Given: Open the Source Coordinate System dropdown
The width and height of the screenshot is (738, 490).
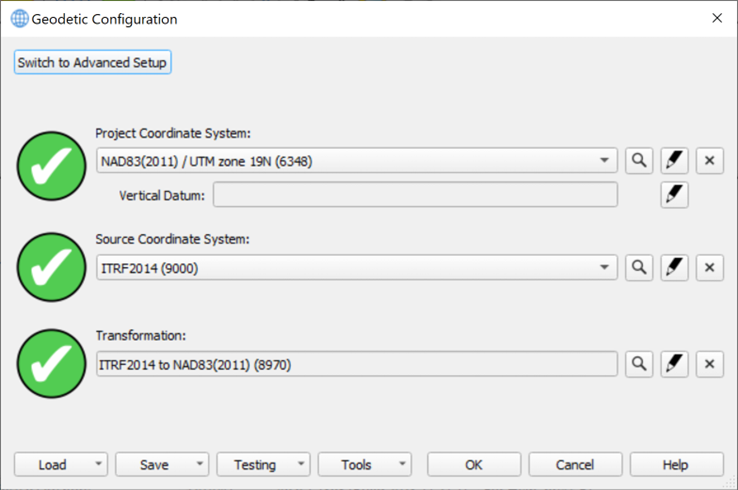Looking at the screenshot, I should 604,267.
